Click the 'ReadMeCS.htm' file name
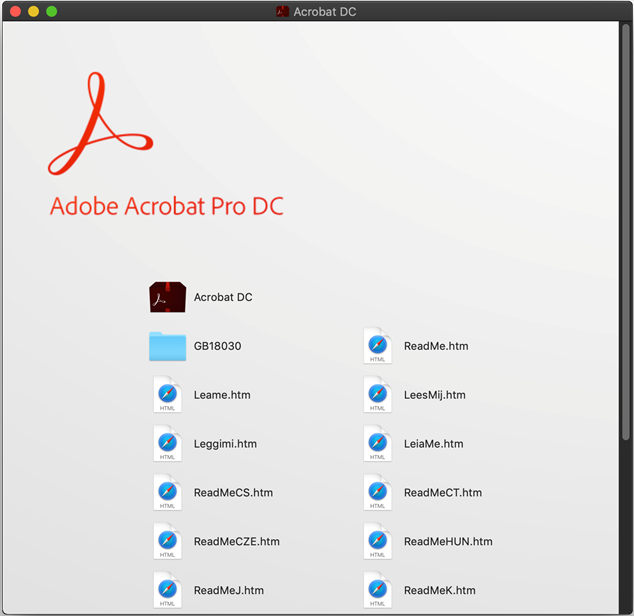Image resolution: width=634 pixels, height=616 pixels. click(233, 493)
